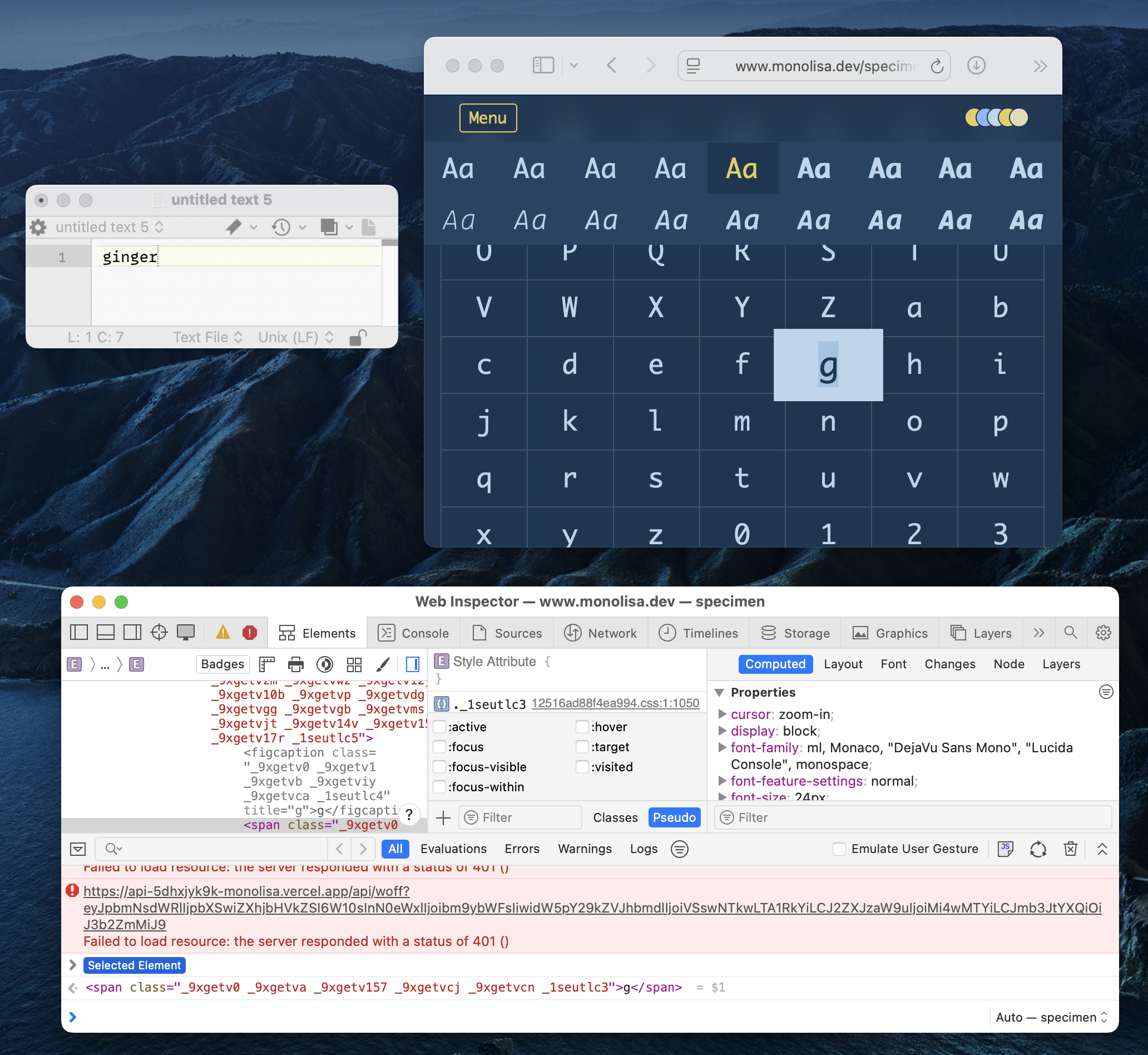Screen dimensions: 1148x1055
Task: Start element selection crosshair
Action: pyautogui.click(x=159, y=633)
